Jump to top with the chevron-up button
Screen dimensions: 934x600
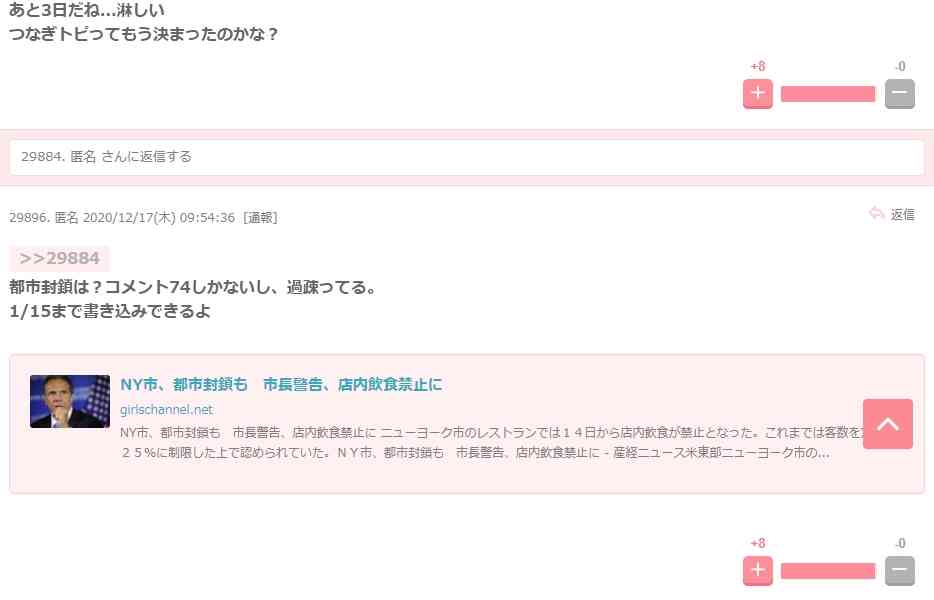pos(888,424)
